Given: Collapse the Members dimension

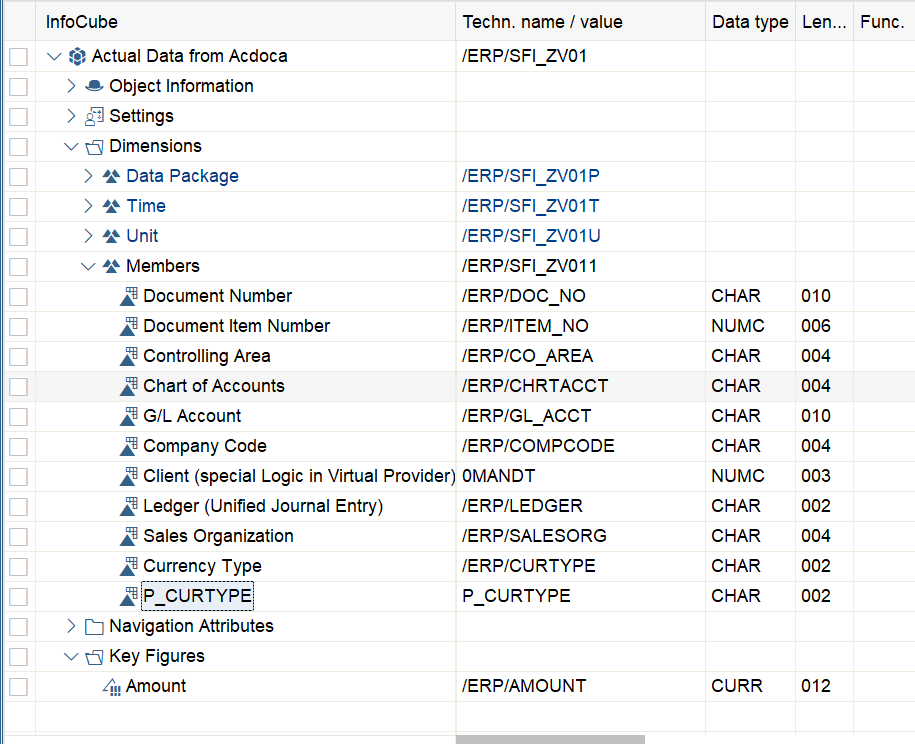Looking at the screenshot, I should tap(88, 267).
